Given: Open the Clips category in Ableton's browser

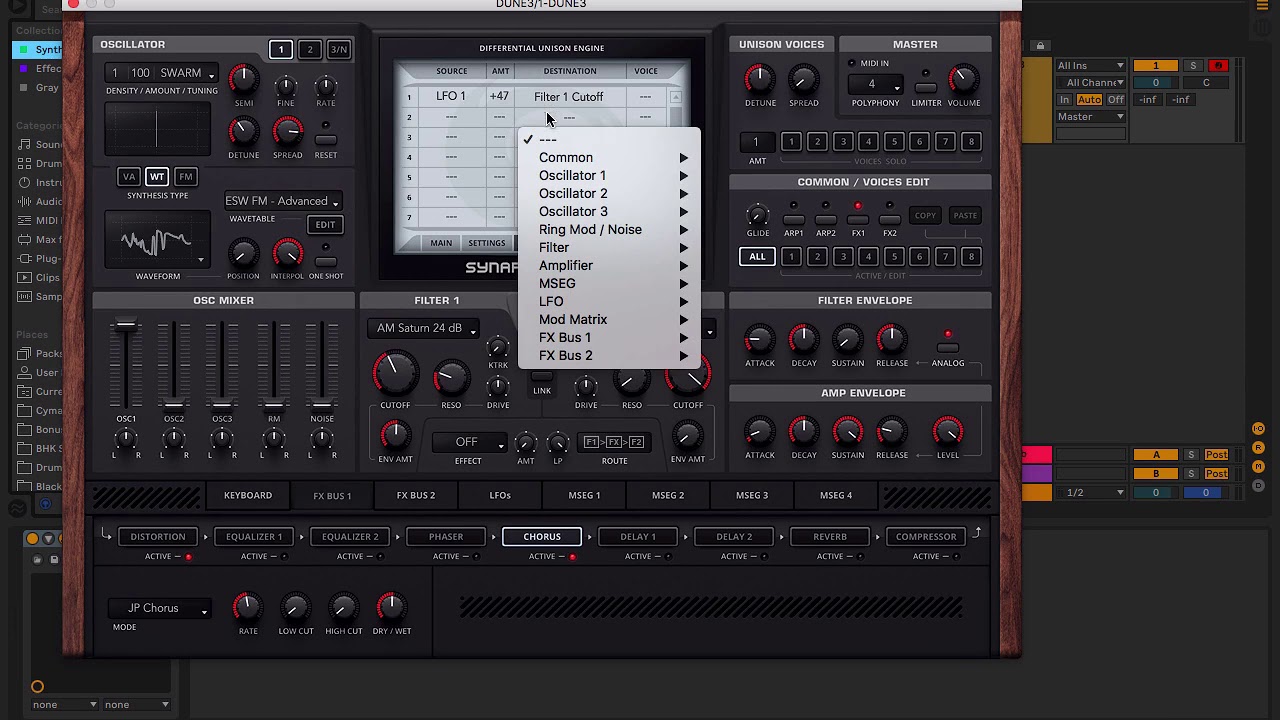Looking at the screenshot, I should (x=40, y=277).
